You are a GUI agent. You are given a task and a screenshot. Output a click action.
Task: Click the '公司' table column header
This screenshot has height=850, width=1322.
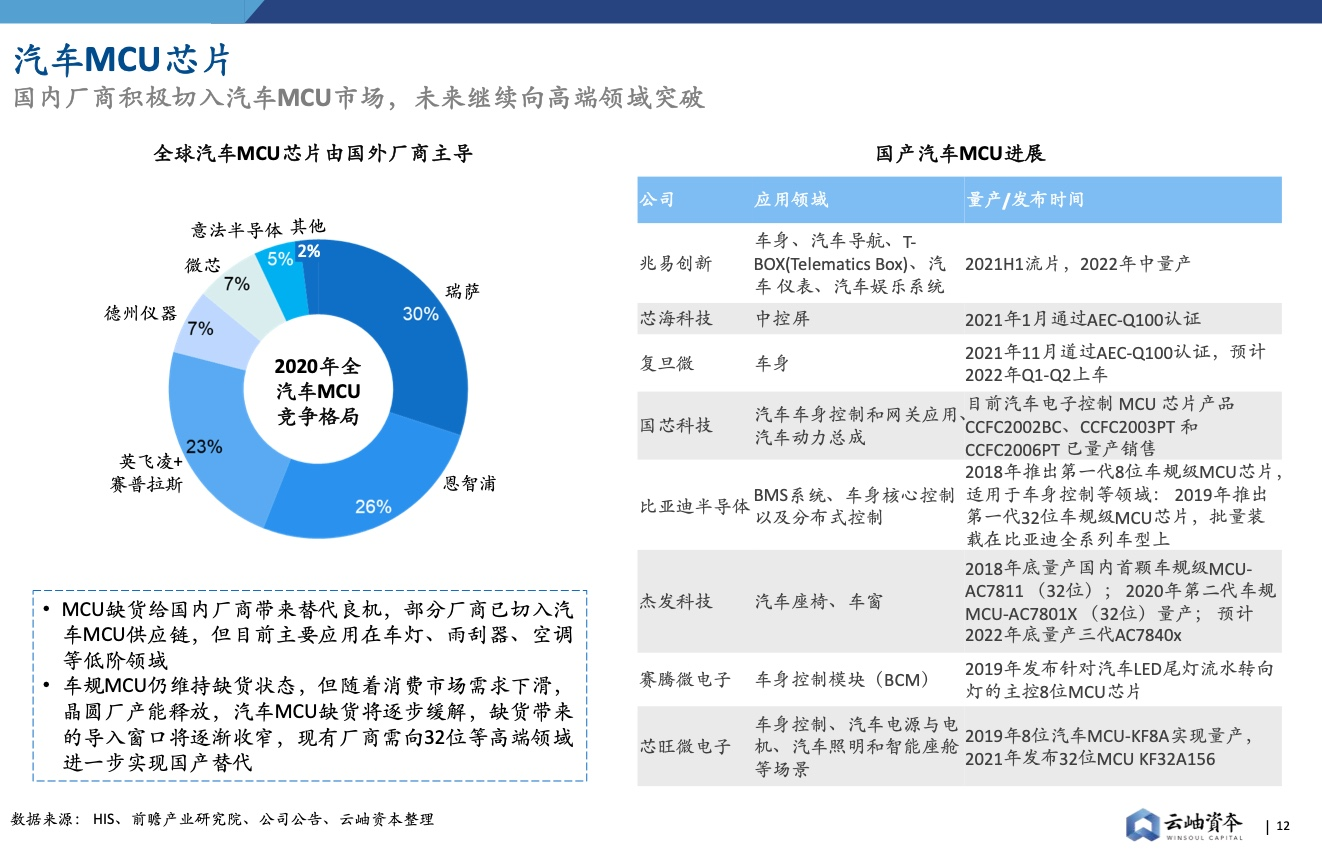coord(657,200)
